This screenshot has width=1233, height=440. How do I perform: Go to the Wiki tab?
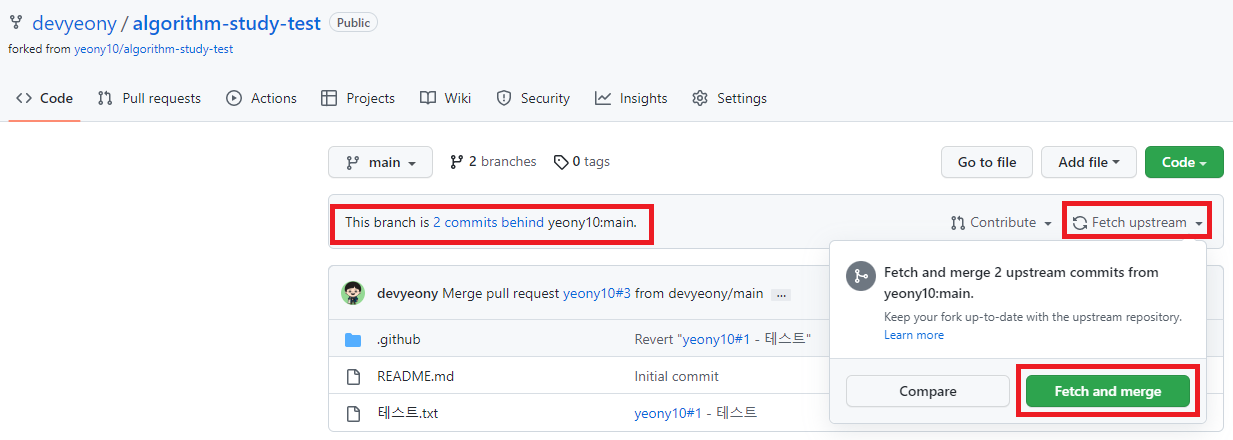(x=446, y=98)
